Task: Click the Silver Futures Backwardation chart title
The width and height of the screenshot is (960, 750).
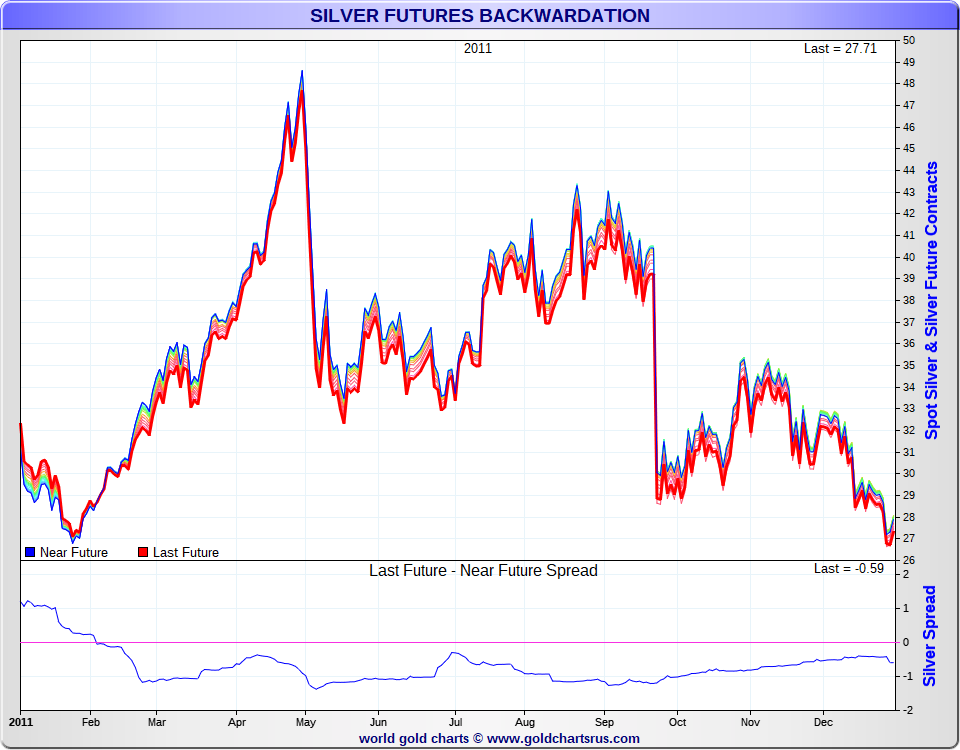Action: [x=480, y=16]
